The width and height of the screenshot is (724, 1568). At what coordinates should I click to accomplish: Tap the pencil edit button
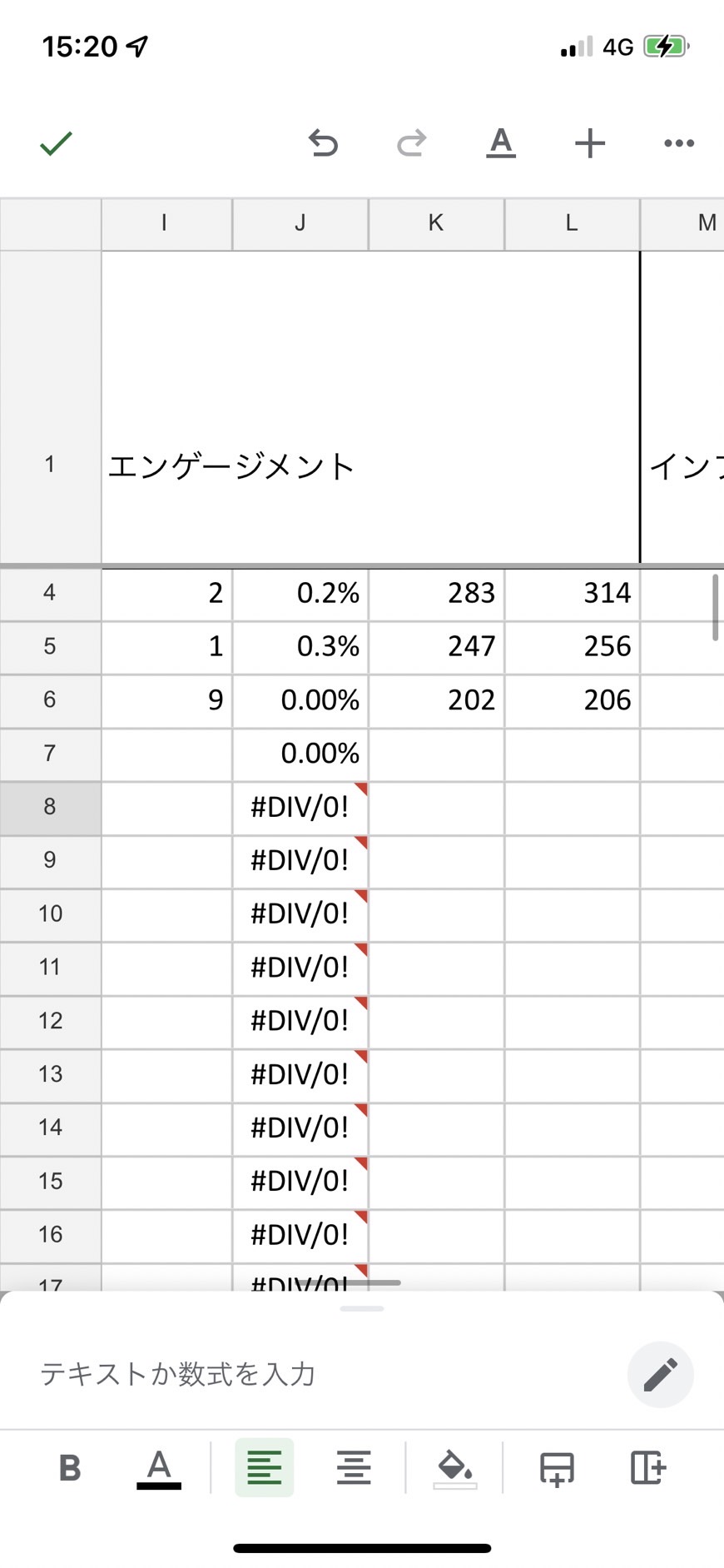[661, 1374]
